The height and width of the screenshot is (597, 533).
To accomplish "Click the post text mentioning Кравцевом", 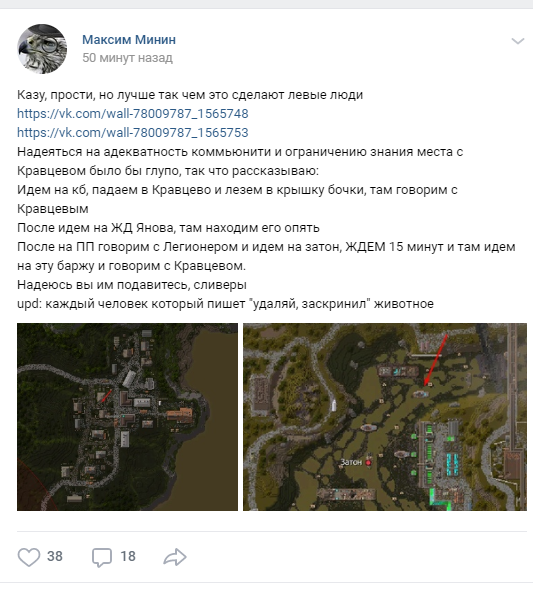I will click(x=266, y=199).
